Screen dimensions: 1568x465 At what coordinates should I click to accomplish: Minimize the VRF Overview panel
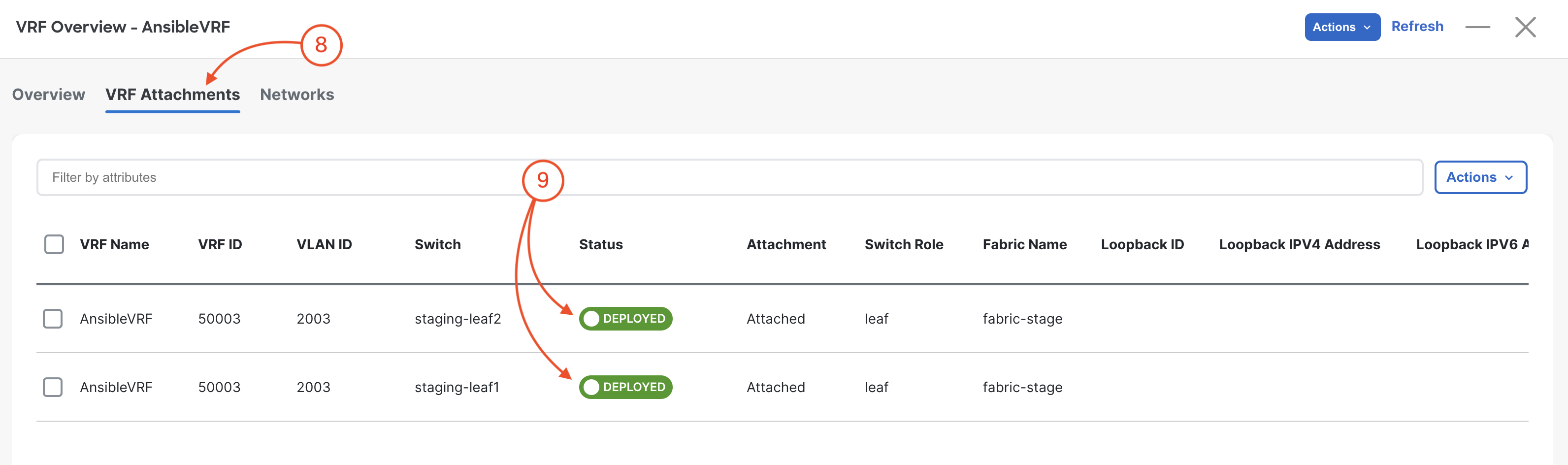[1477, 27]
